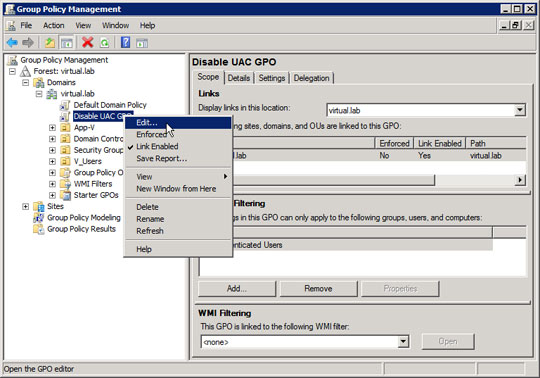Open the Action menu in menu bar
Screen dimensions: 540x378
pos(53,25)
